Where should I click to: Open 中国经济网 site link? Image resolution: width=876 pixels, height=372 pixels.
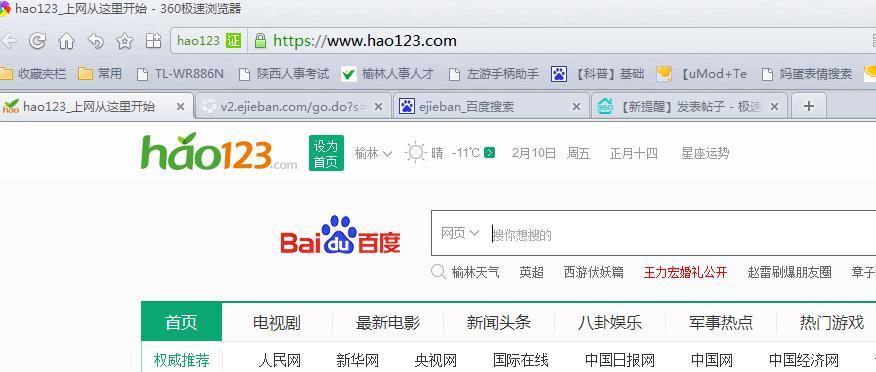804,360
